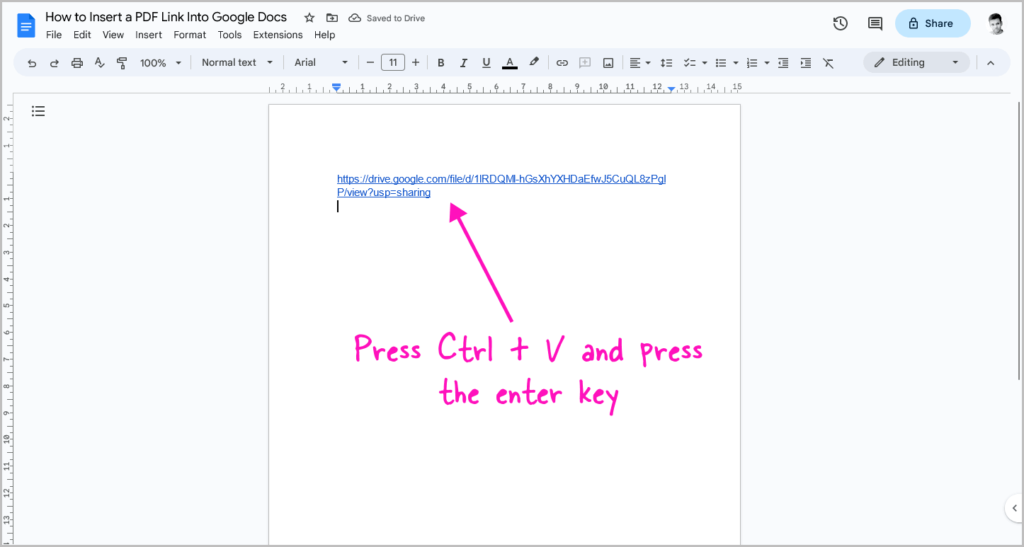Open the highlight color picker
The width and height of the screenshot is (1024, 547).
534,63
